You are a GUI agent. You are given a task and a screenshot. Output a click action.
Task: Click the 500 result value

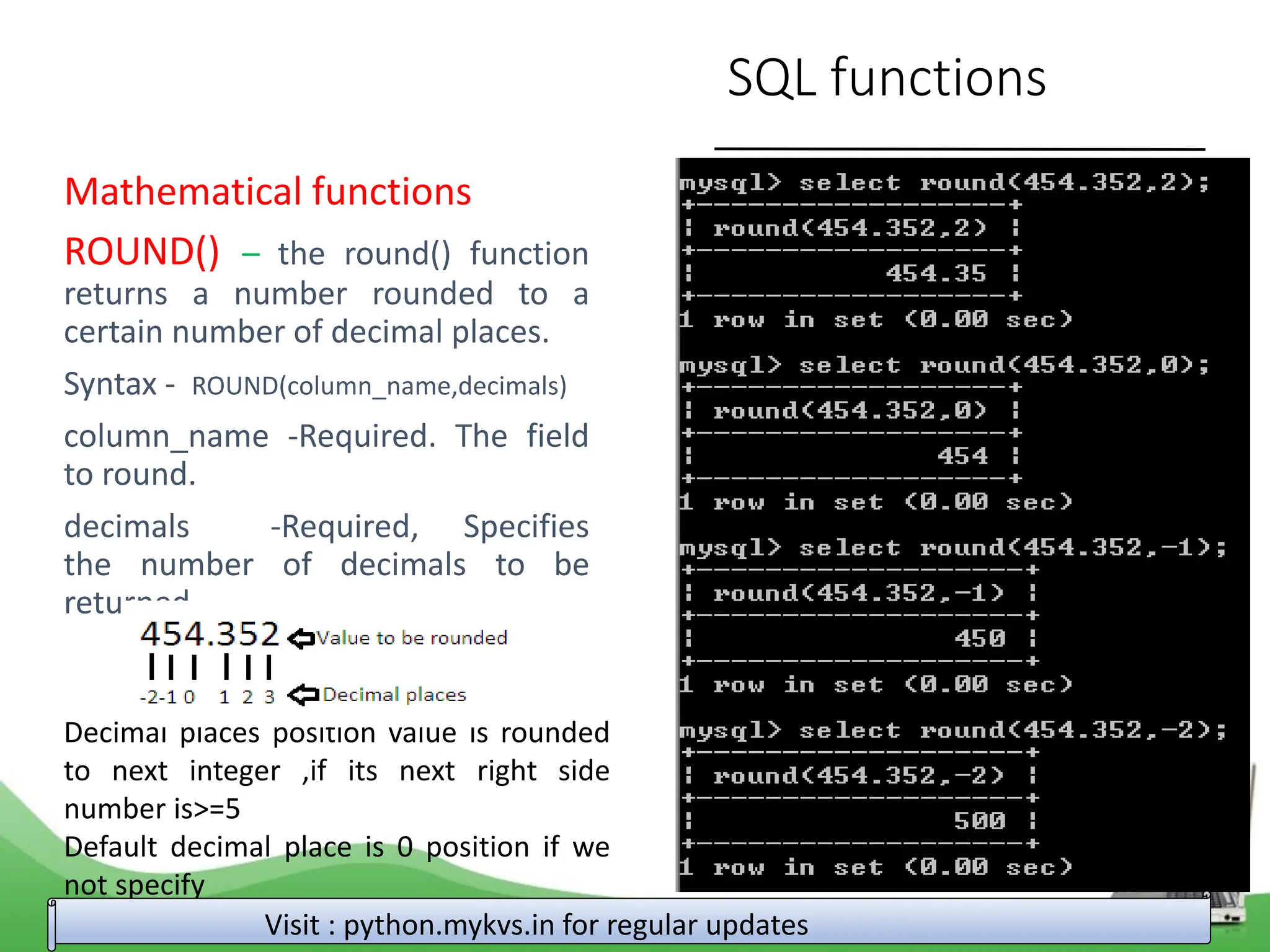(x=979, y=821)
